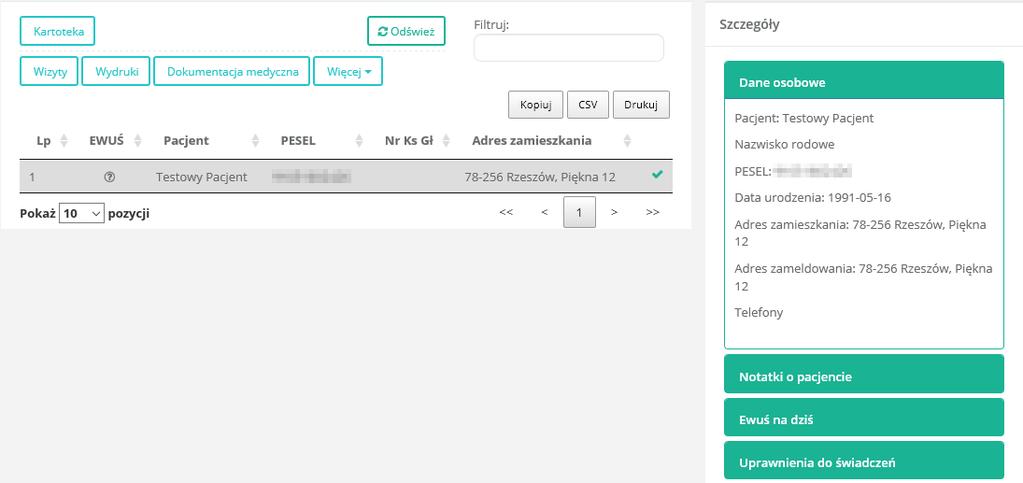Viewport: 1023px width, 483px height.
Task: Sort by Pacjent column arrows
Action: pyautogui.click(x=256, y=140)
